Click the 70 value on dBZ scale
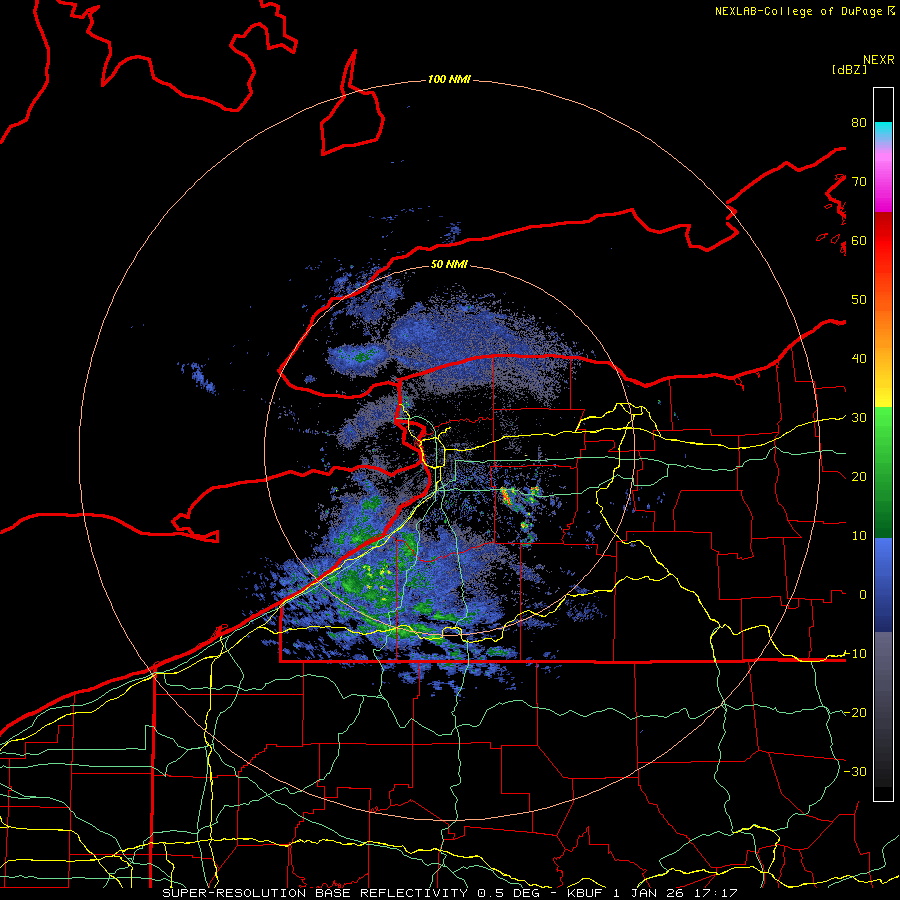Viewport: 900px width, 900px height. tap(859, 181)
